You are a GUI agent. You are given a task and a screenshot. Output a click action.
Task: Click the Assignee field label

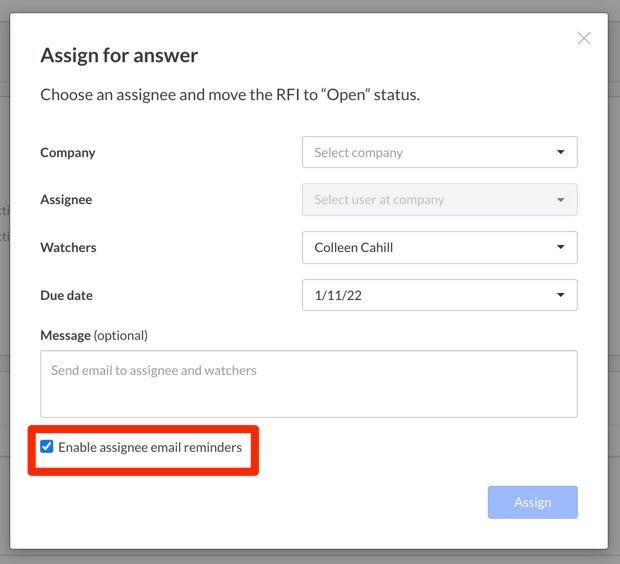[x=66, y=200]
